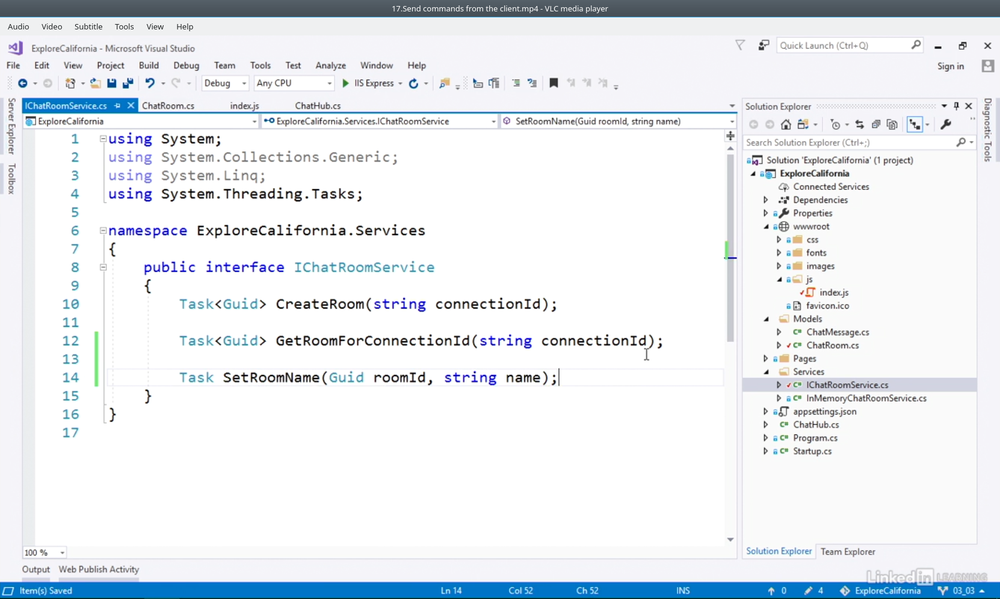Switch to the ChatHub.cs editor tab
Viewport: 1000px width, 599px height.
click(318, 106)
